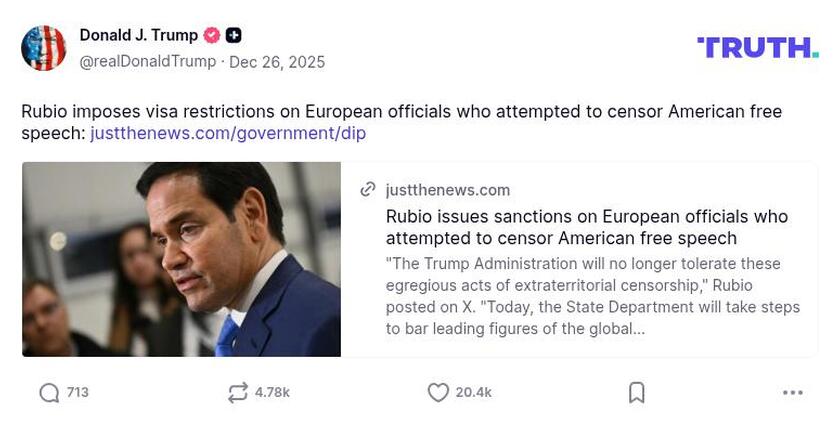Click the 20.4k likes count
Viewport: 840px width, 431px height.
(473, 393)
